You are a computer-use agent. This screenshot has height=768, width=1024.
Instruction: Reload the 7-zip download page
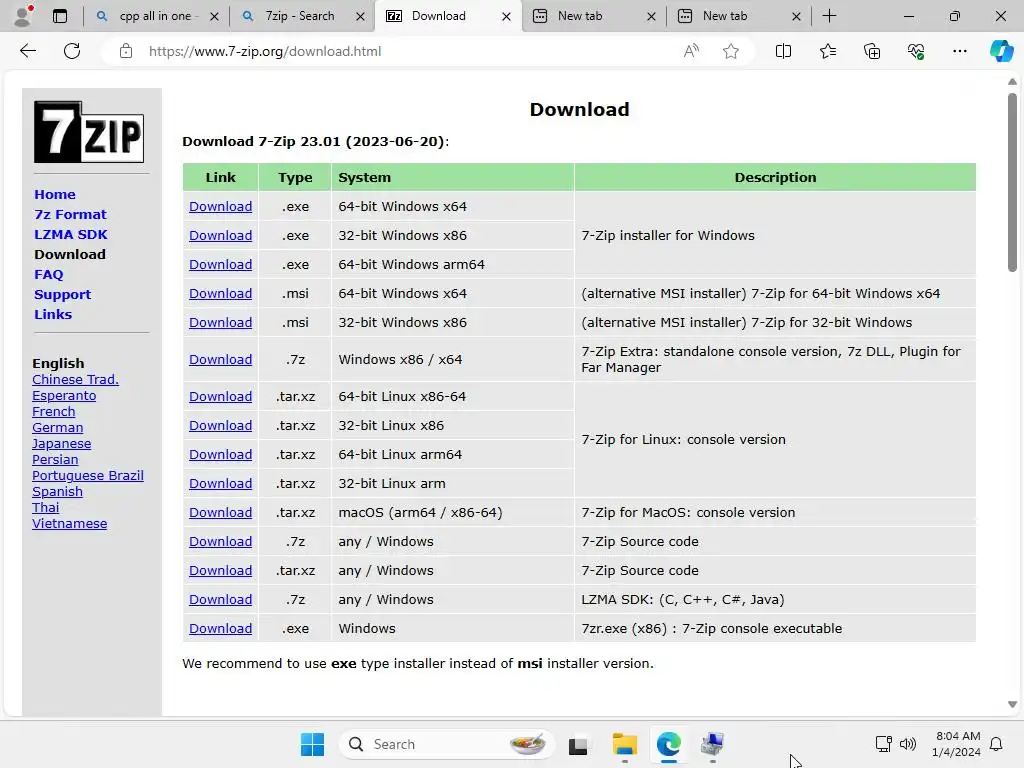click(x=72, y=51)
